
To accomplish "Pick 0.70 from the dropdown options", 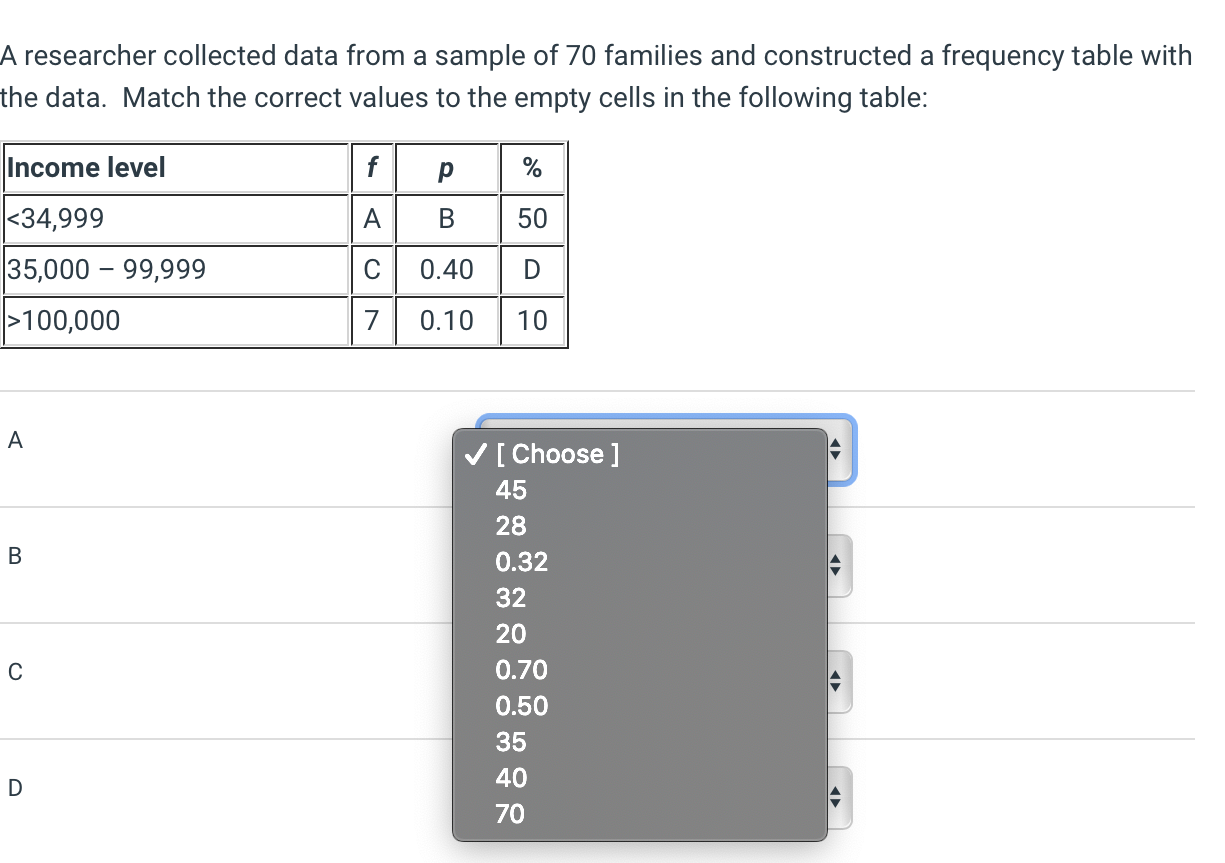I will 522,670.
